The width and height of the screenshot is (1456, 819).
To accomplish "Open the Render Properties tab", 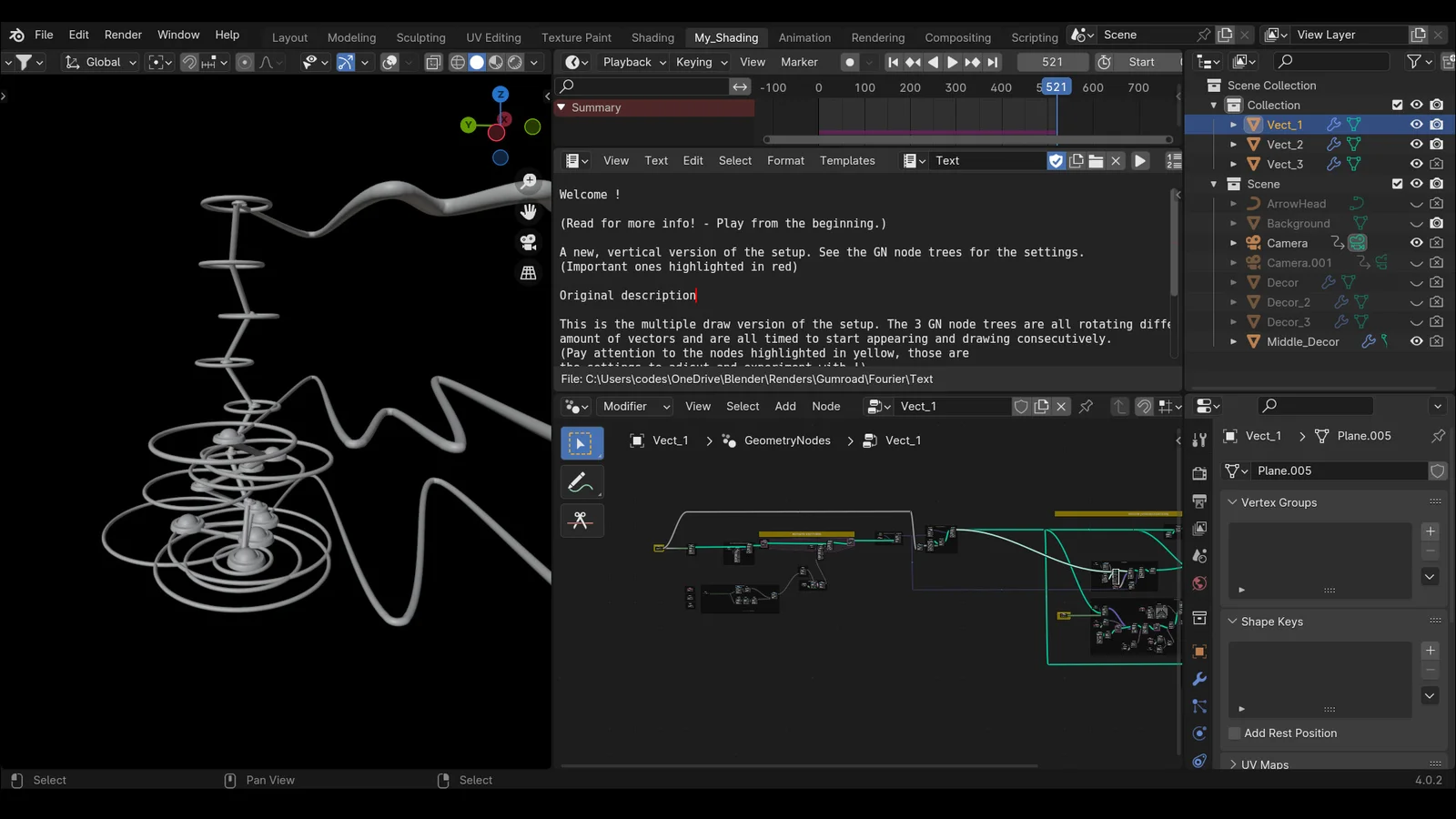I will click(1198, 472).
